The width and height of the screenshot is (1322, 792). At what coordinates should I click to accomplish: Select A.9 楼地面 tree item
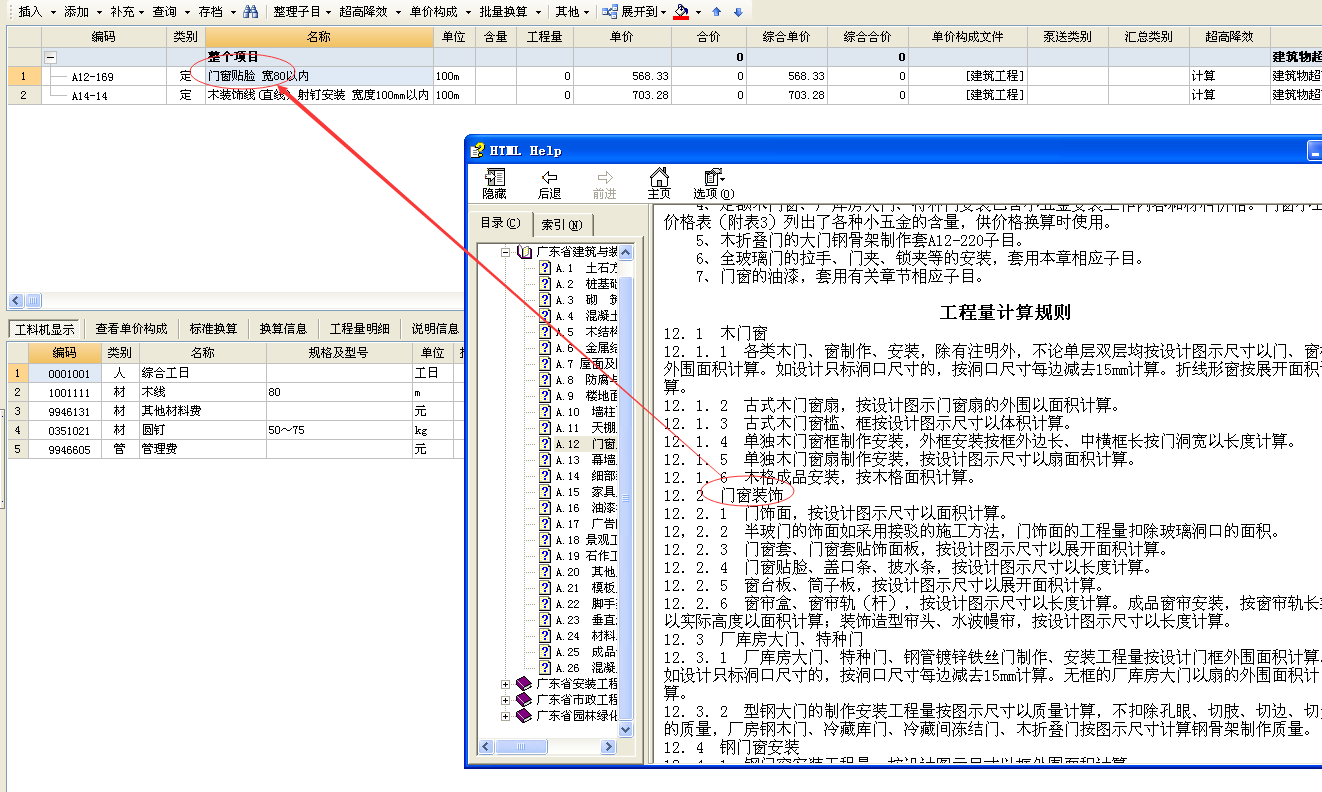pyautogui.click(x=585, y=396)
